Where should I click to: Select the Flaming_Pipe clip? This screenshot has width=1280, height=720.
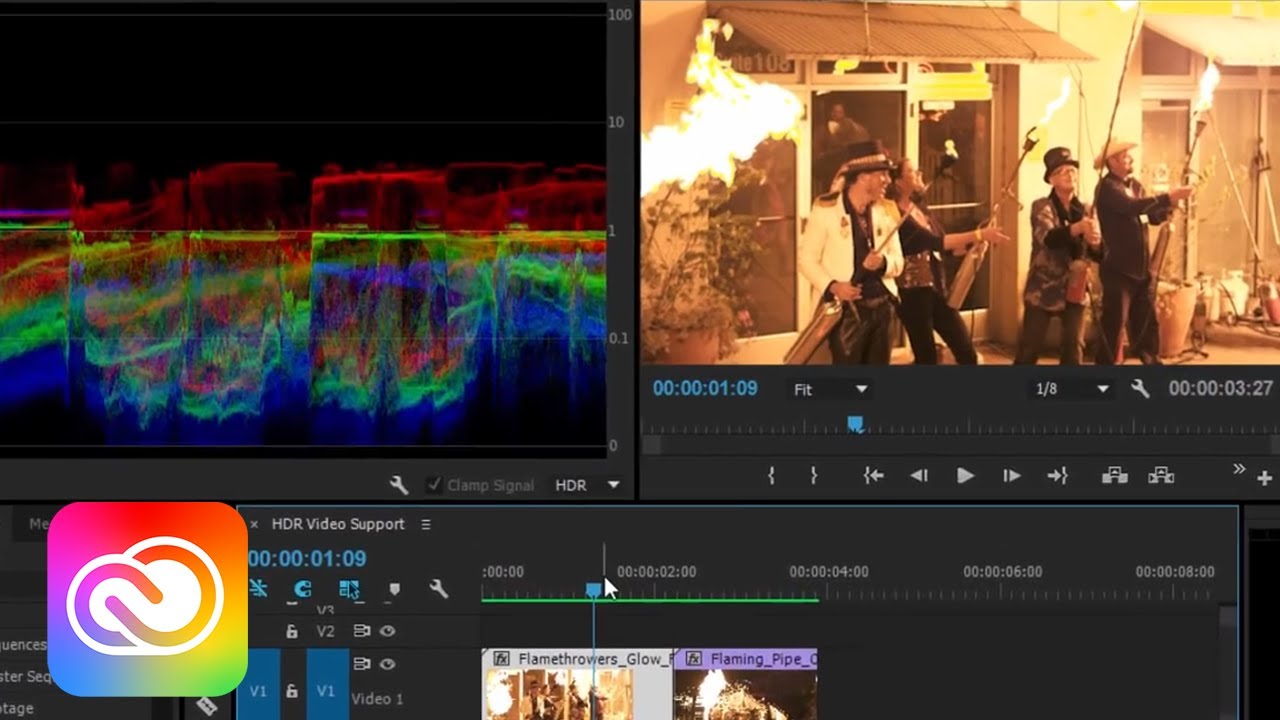[x=746, y=684]
